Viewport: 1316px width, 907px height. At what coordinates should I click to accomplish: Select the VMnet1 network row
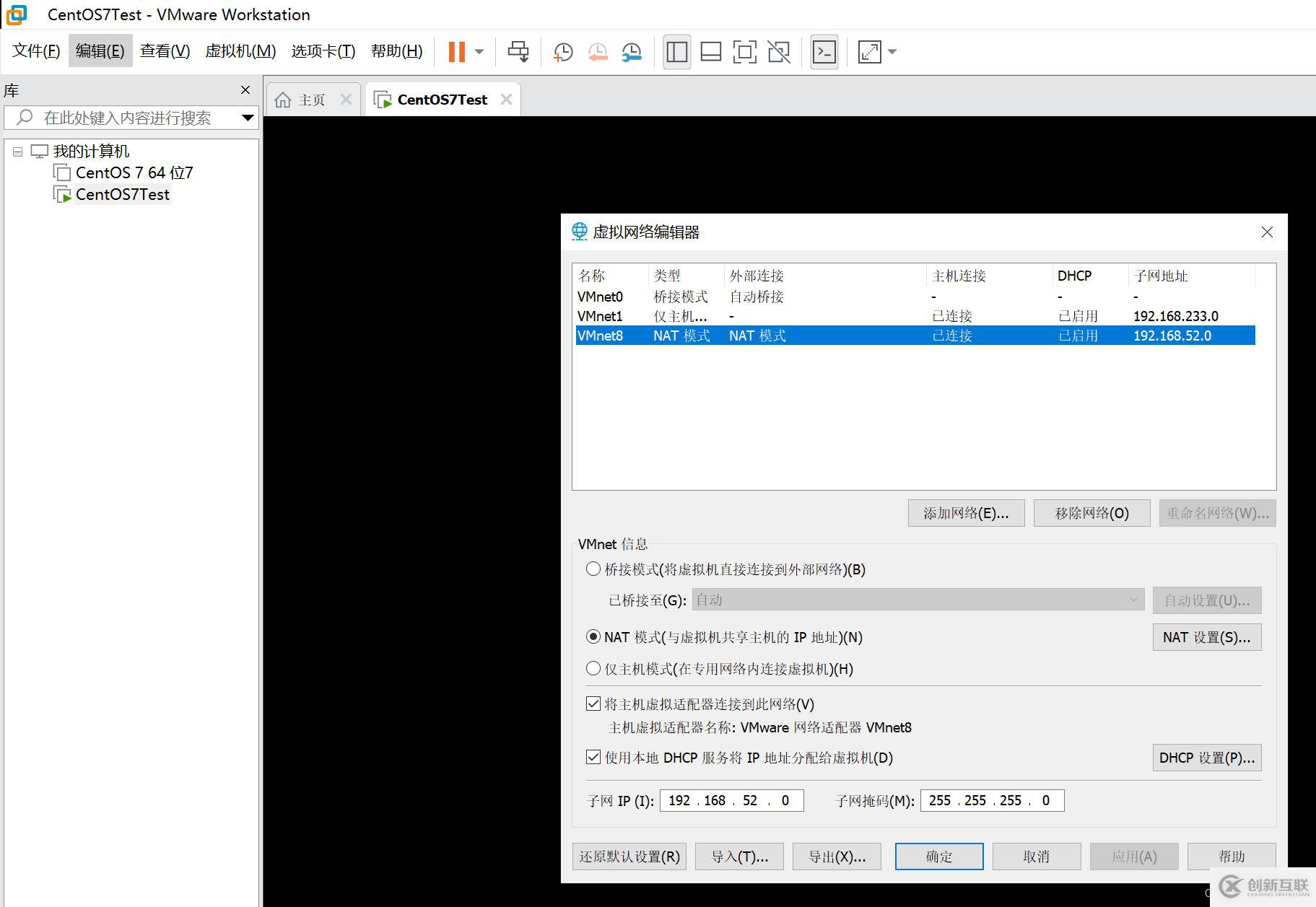(915, 316)
